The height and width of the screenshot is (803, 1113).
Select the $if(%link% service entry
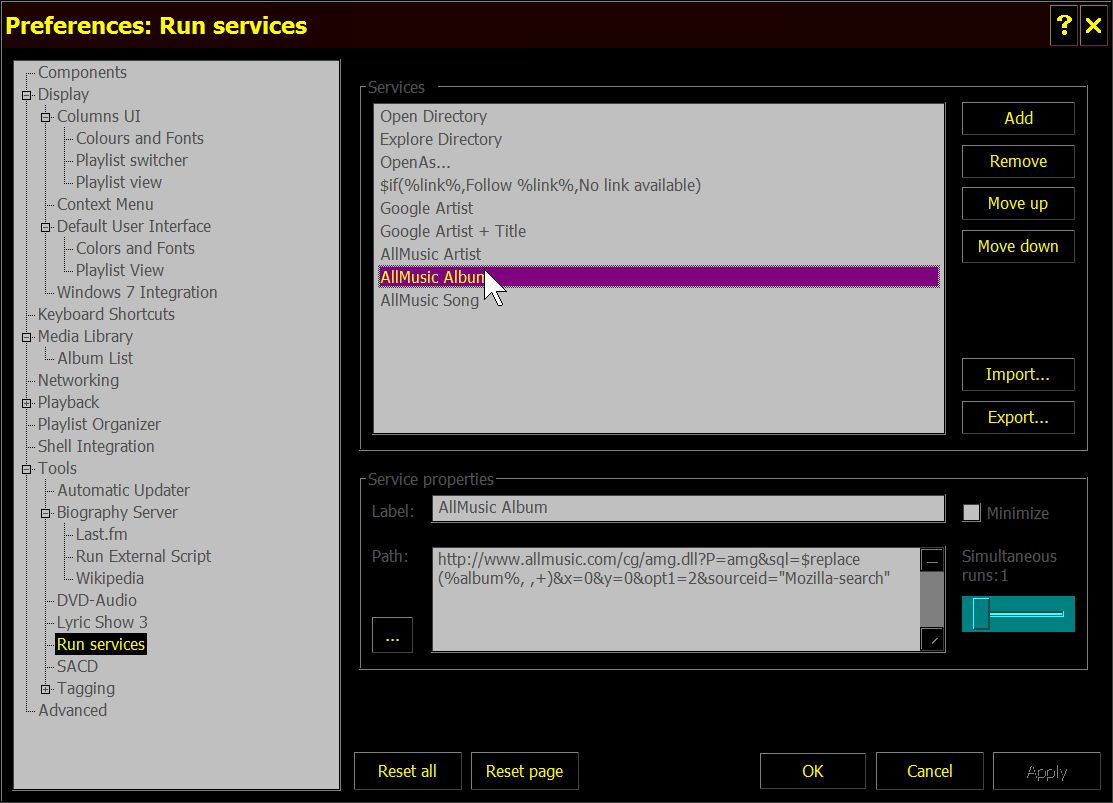pyautogui.click(x=659, y=185)
